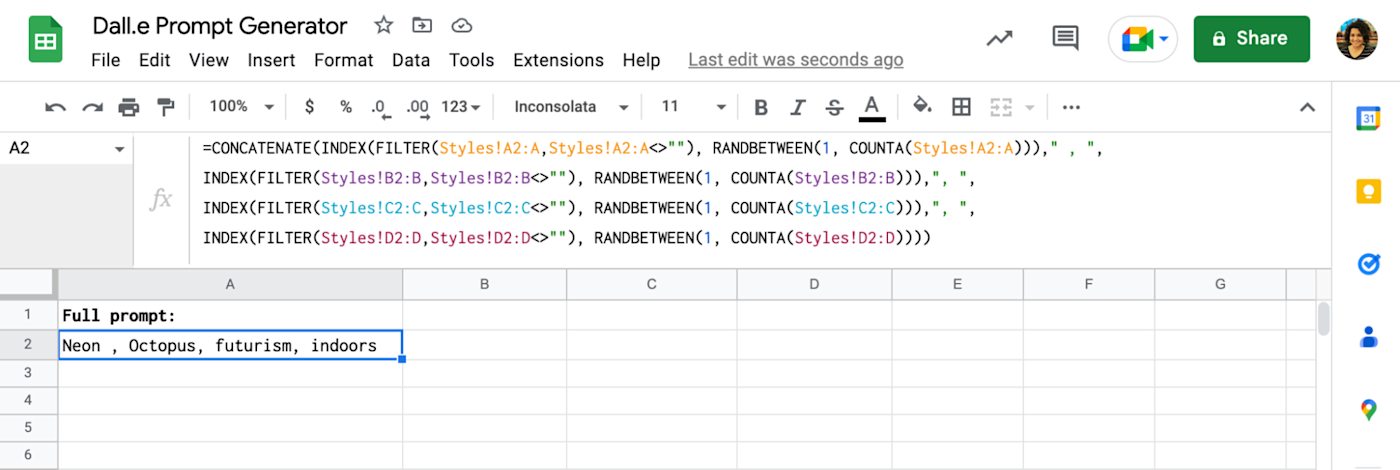The width and height of the screenshot is (1400, 470).
Task: Open the Data menu
Action: click(411, 60)
